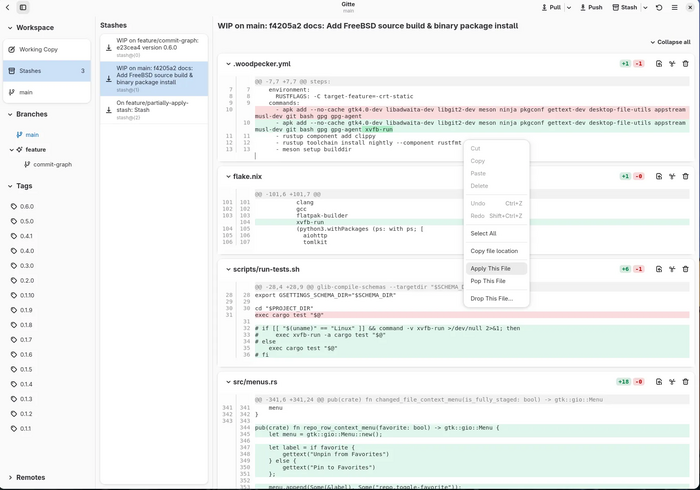The width and height of the screenshot is (700, 490).
Task: Select tag 0.1.5
Action: [26, 370]
